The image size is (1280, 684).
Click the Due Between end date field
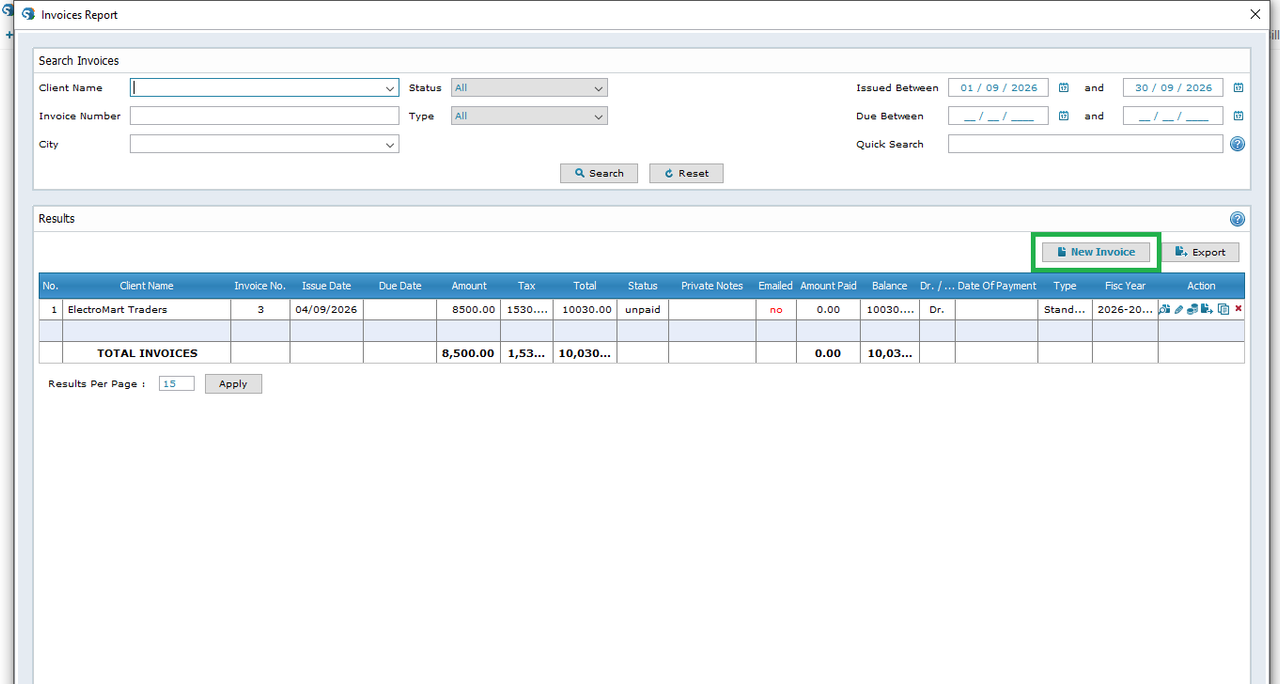[1173, 116]
